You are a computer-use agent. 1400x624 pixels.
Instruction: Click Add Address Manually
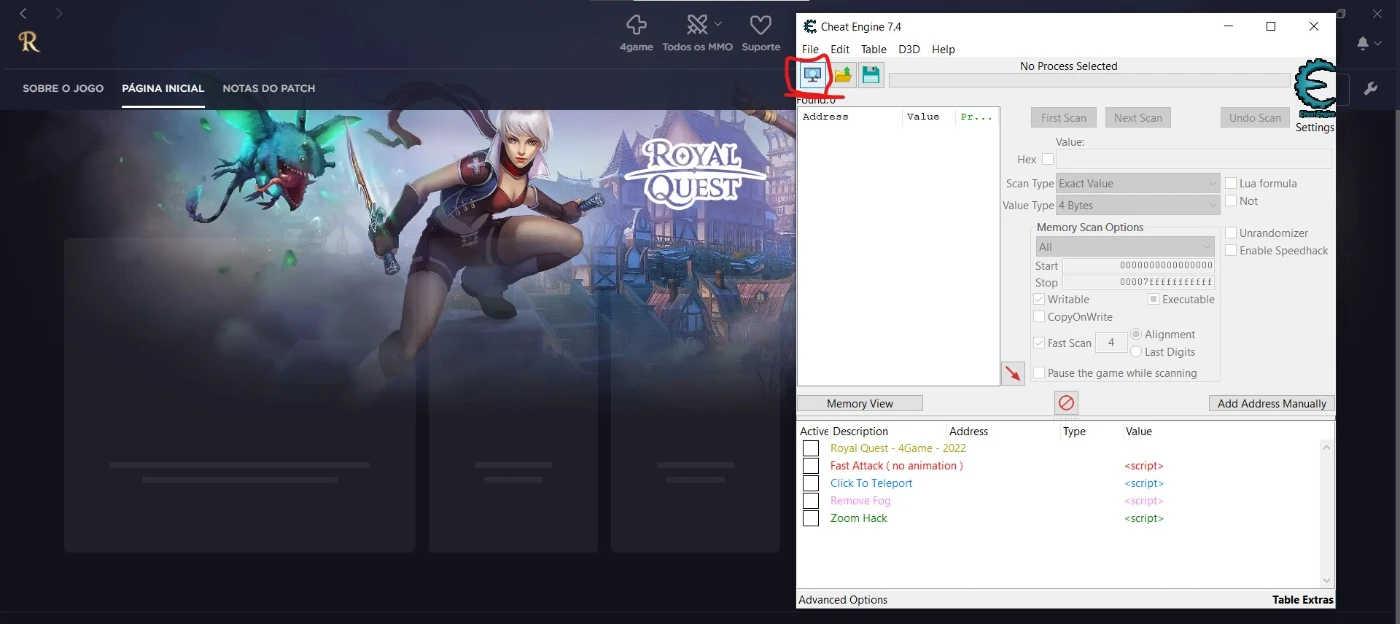pos(1272,403)
